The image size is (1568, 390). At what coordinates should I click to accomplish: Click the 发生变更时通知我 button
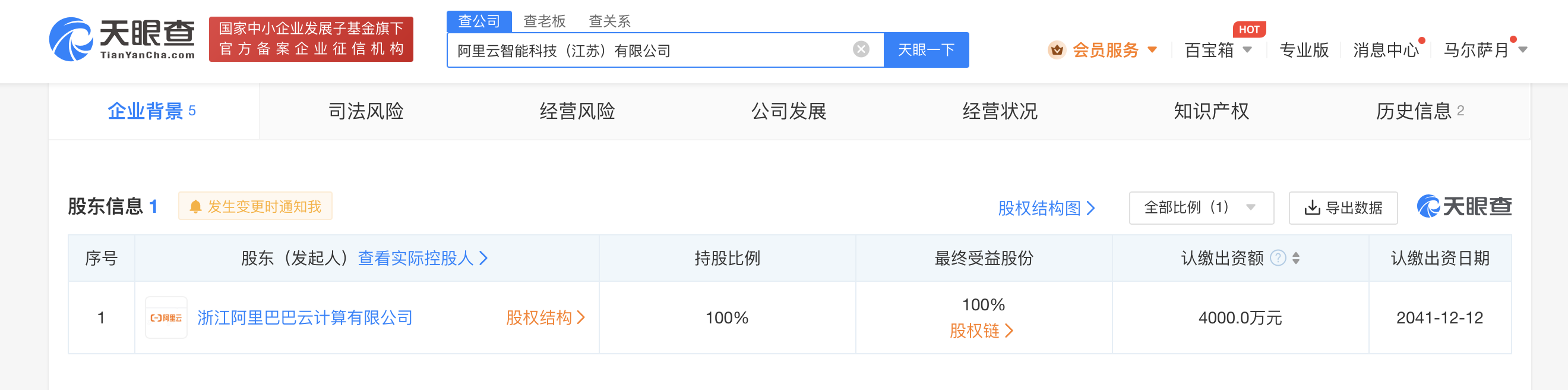(255, 206)
